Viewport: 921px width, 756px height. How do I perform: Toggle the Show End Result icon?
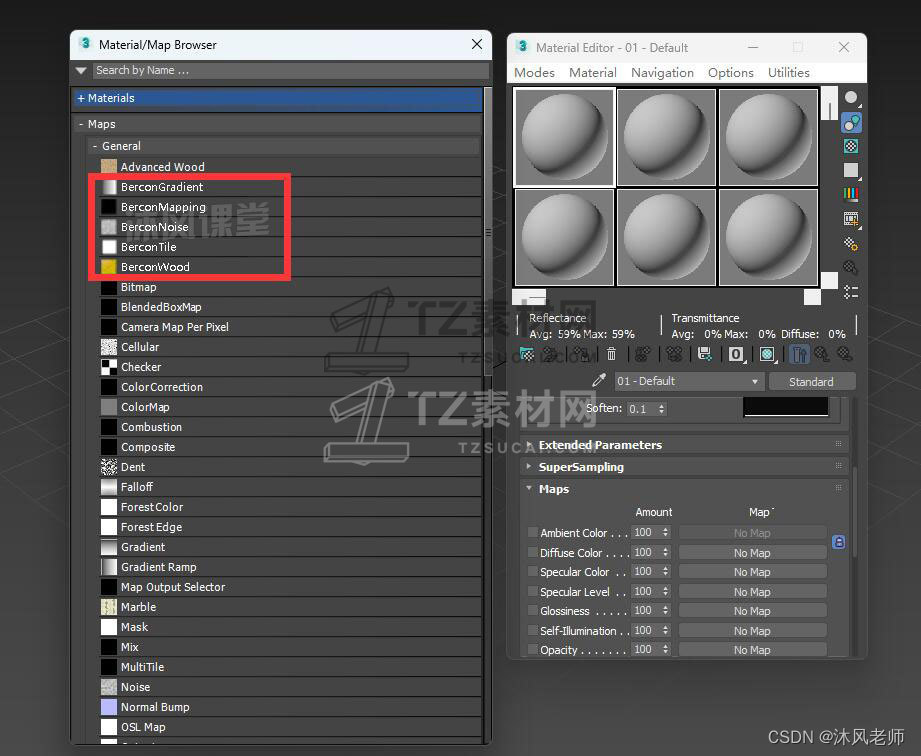(799, 354)
